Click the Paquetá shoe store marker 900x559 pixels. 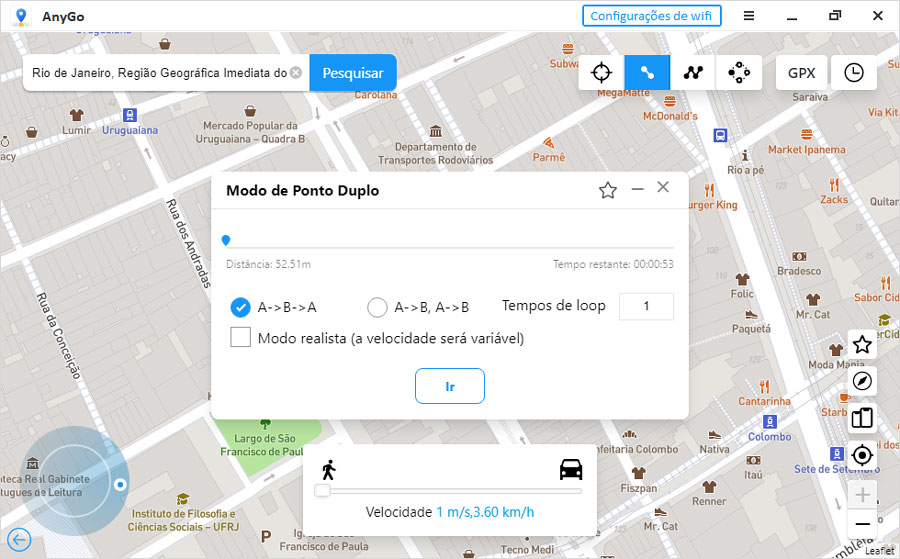coord(751,315)
